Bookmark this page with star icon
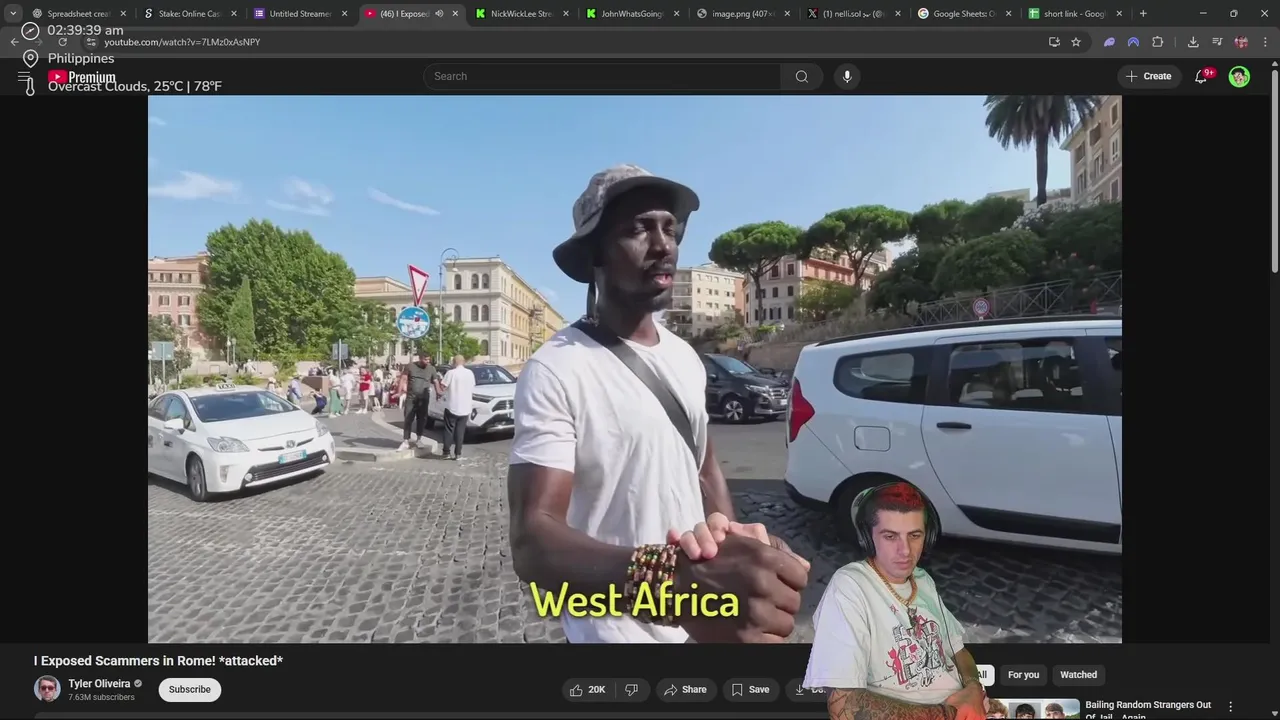The width and height of the screenshot is (1280, 720). point(1076,42)
